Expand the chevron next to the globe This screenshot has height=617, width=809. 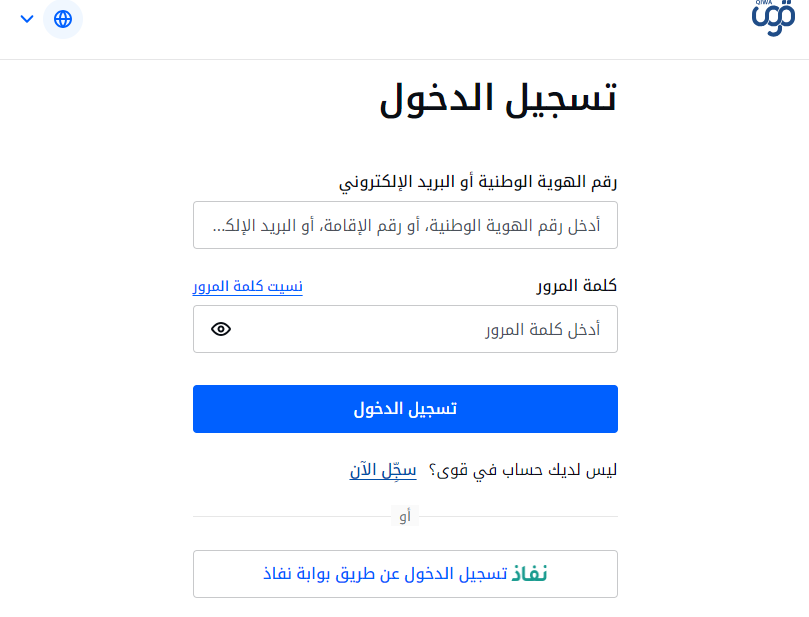tap(27, 19)
